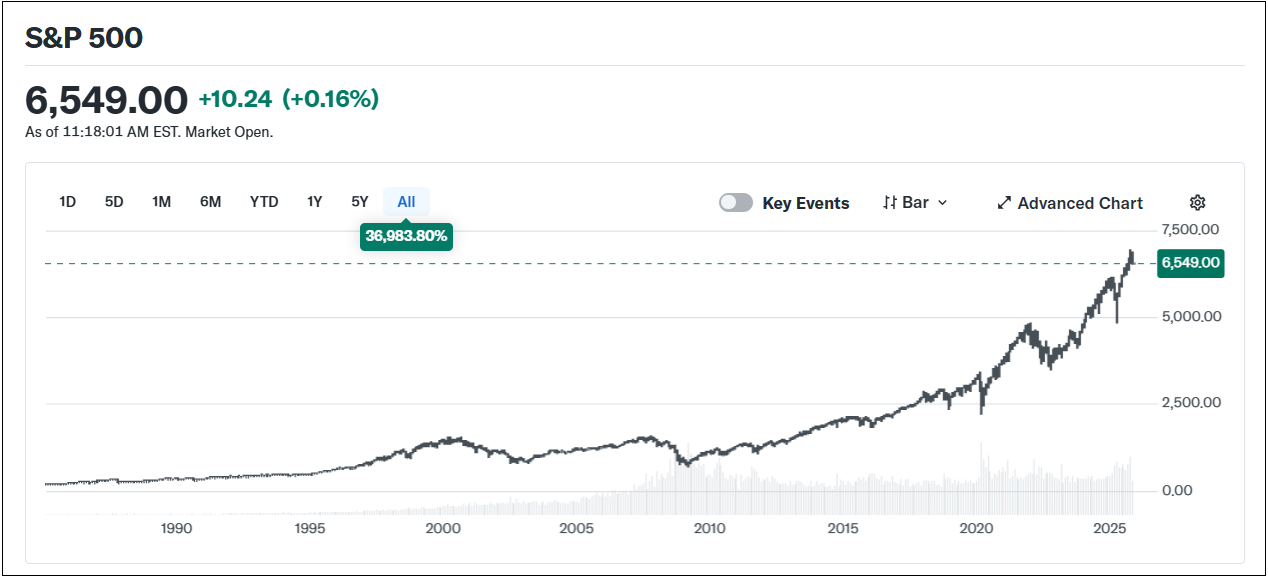
Task: Click the S&P 500 heading
Action: [x=84, y=38]
